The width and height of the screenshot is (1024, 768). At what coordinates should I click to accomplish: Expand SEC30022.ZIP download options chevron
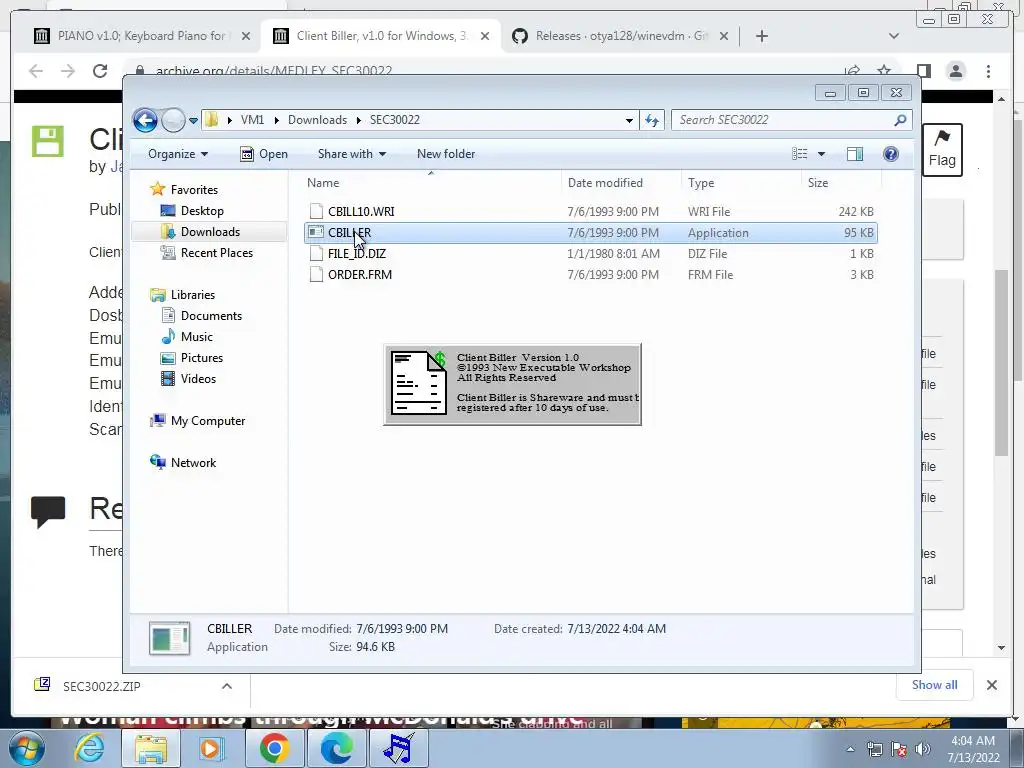click(227, 686)
